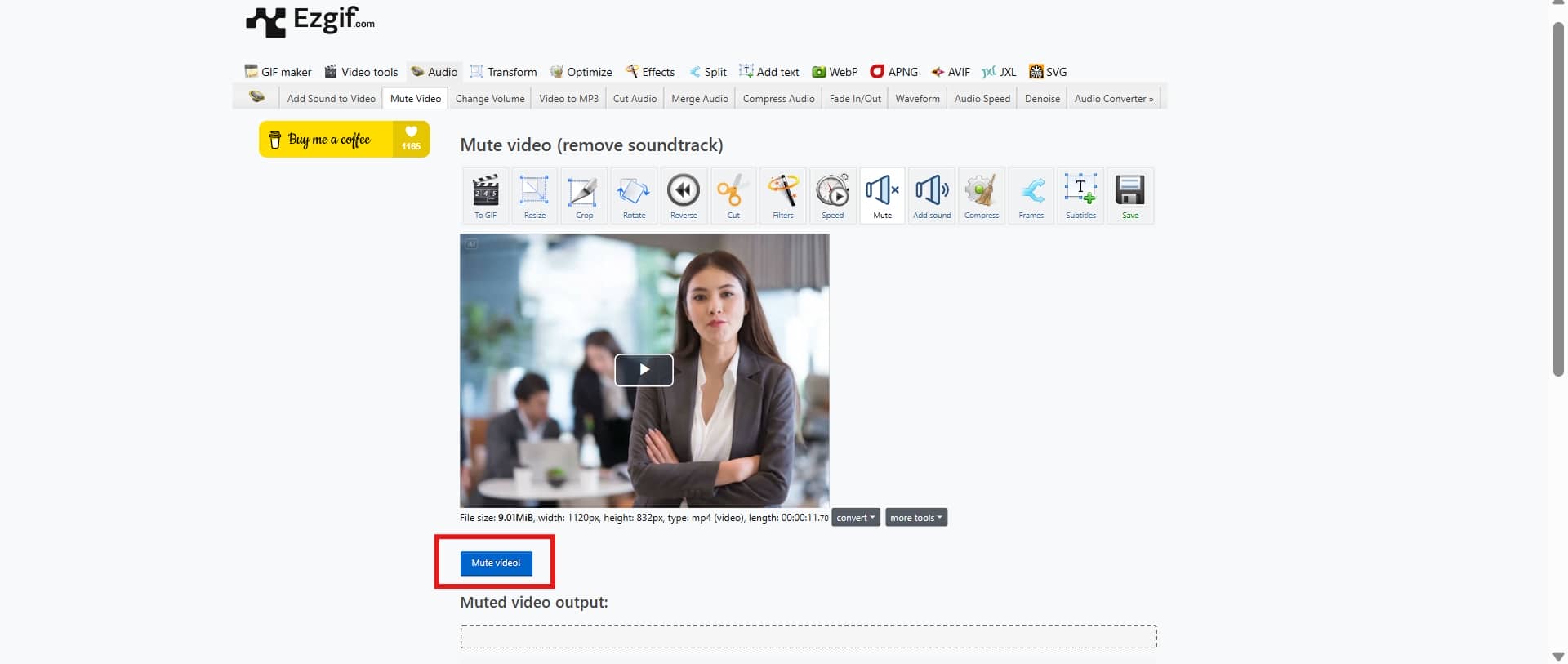Switch to Denoise tab
The height and width of the screenshot is (664, 1568).
point(1042,98)
